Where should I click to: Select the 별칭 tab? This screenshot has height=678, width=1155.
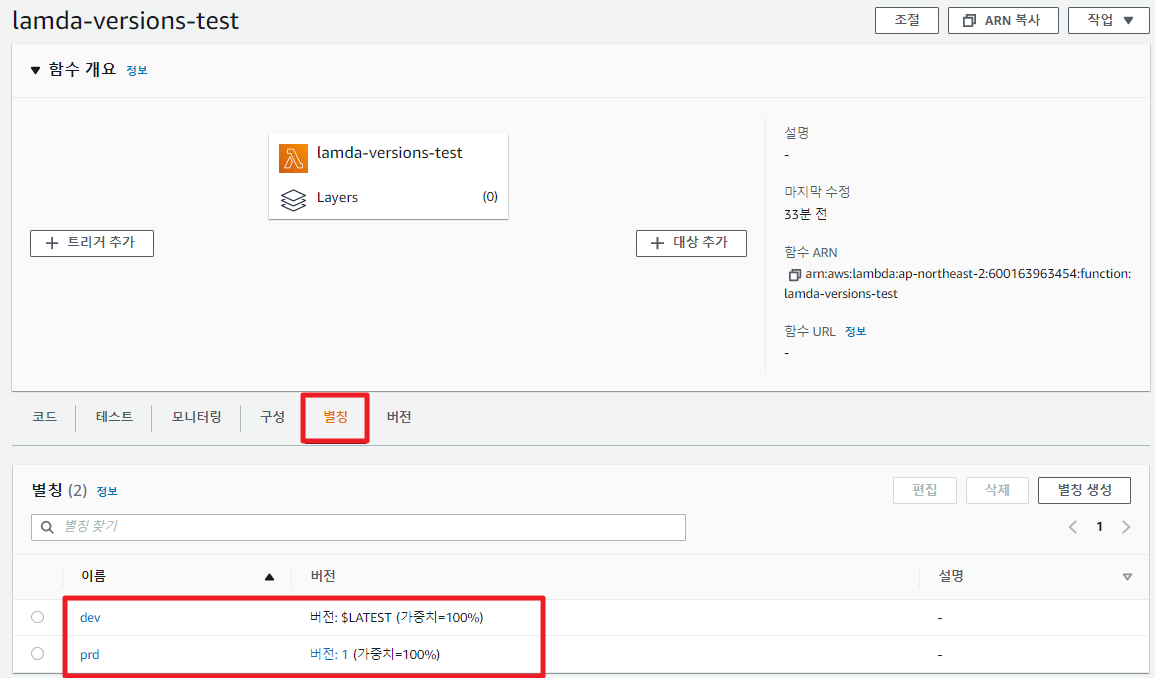335,417
